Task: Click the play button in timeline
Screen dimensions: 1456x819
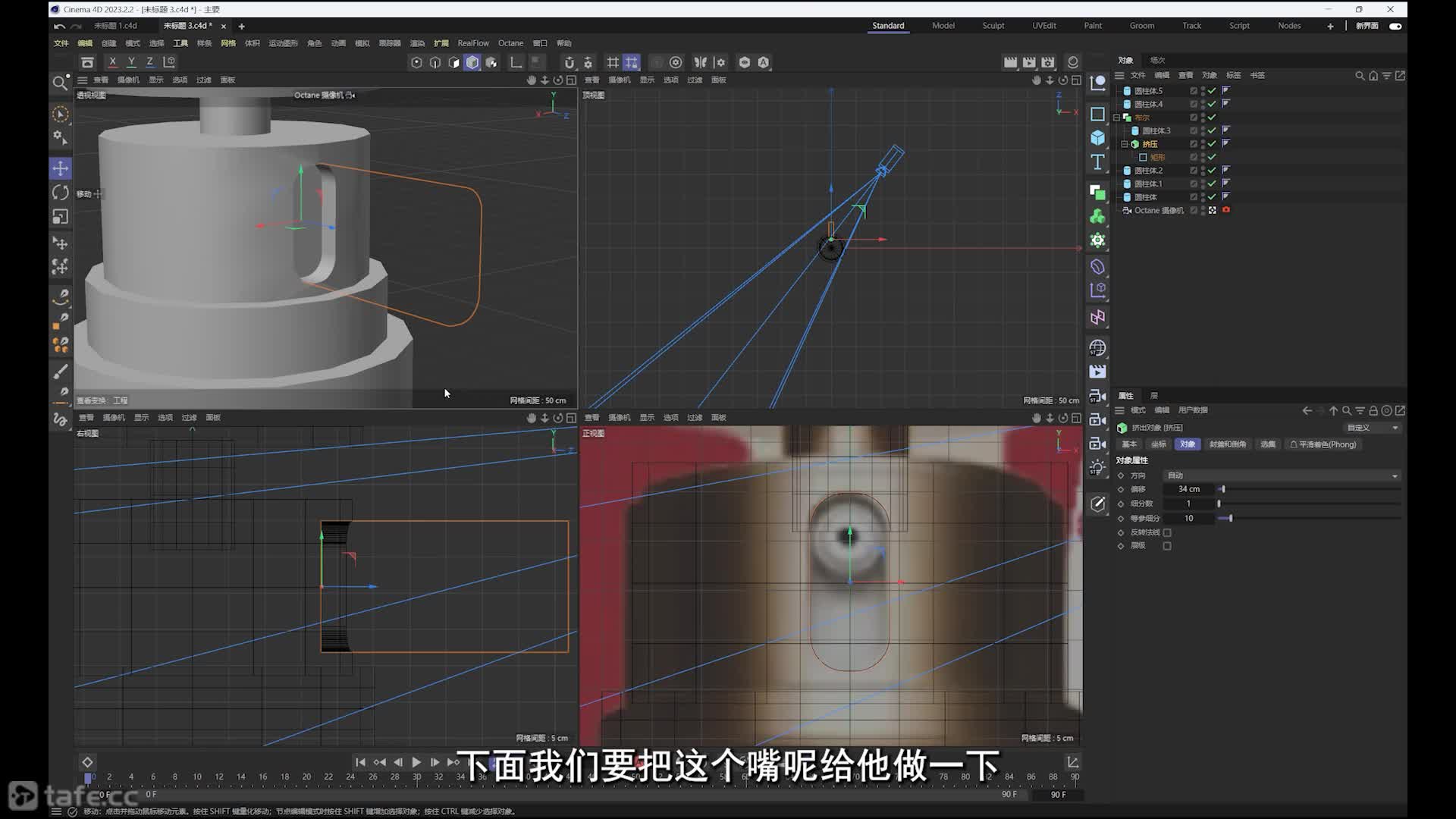Action: 416,762
